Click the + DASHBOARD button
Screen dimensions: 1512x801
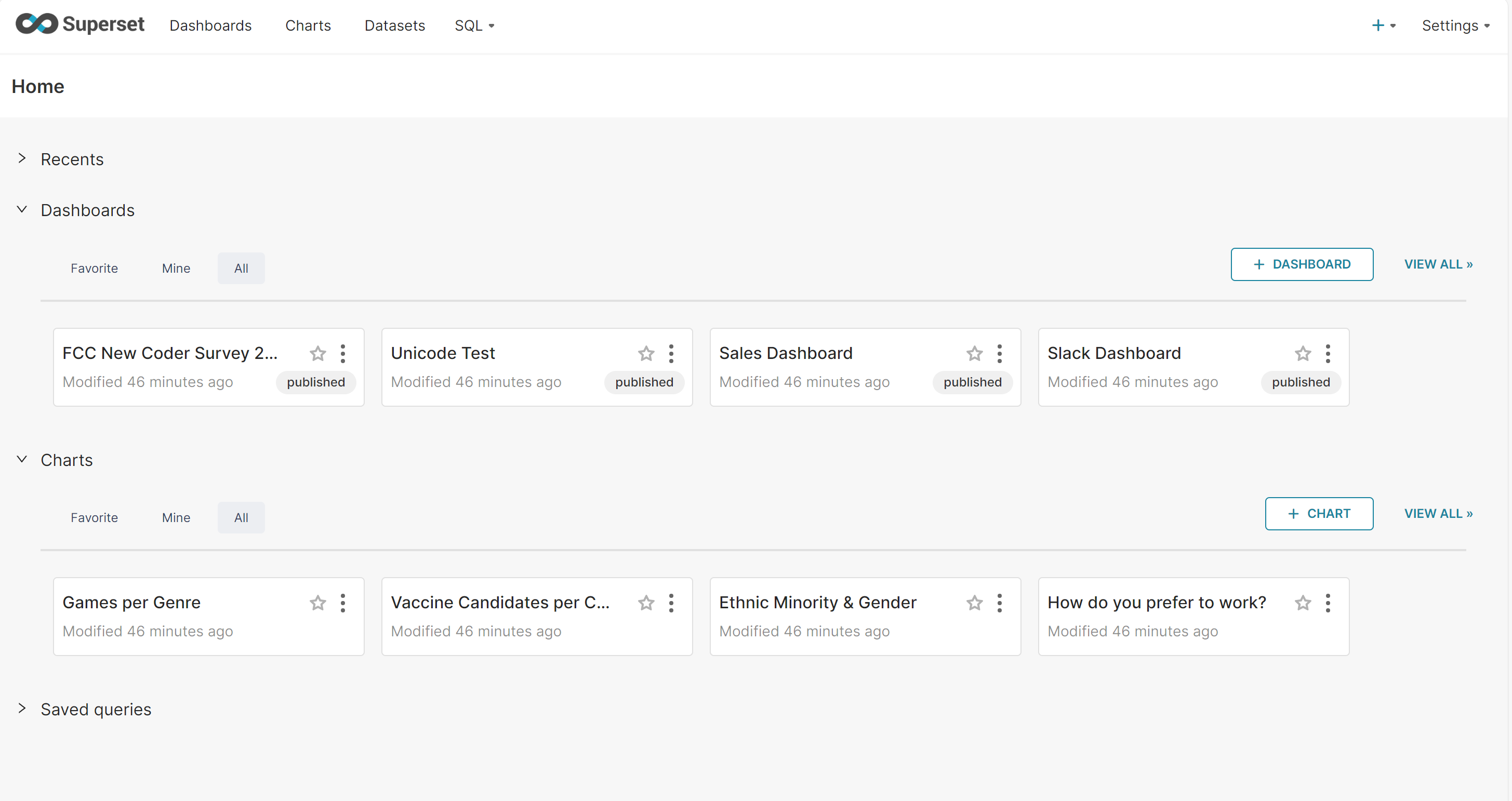point(1301,264)
